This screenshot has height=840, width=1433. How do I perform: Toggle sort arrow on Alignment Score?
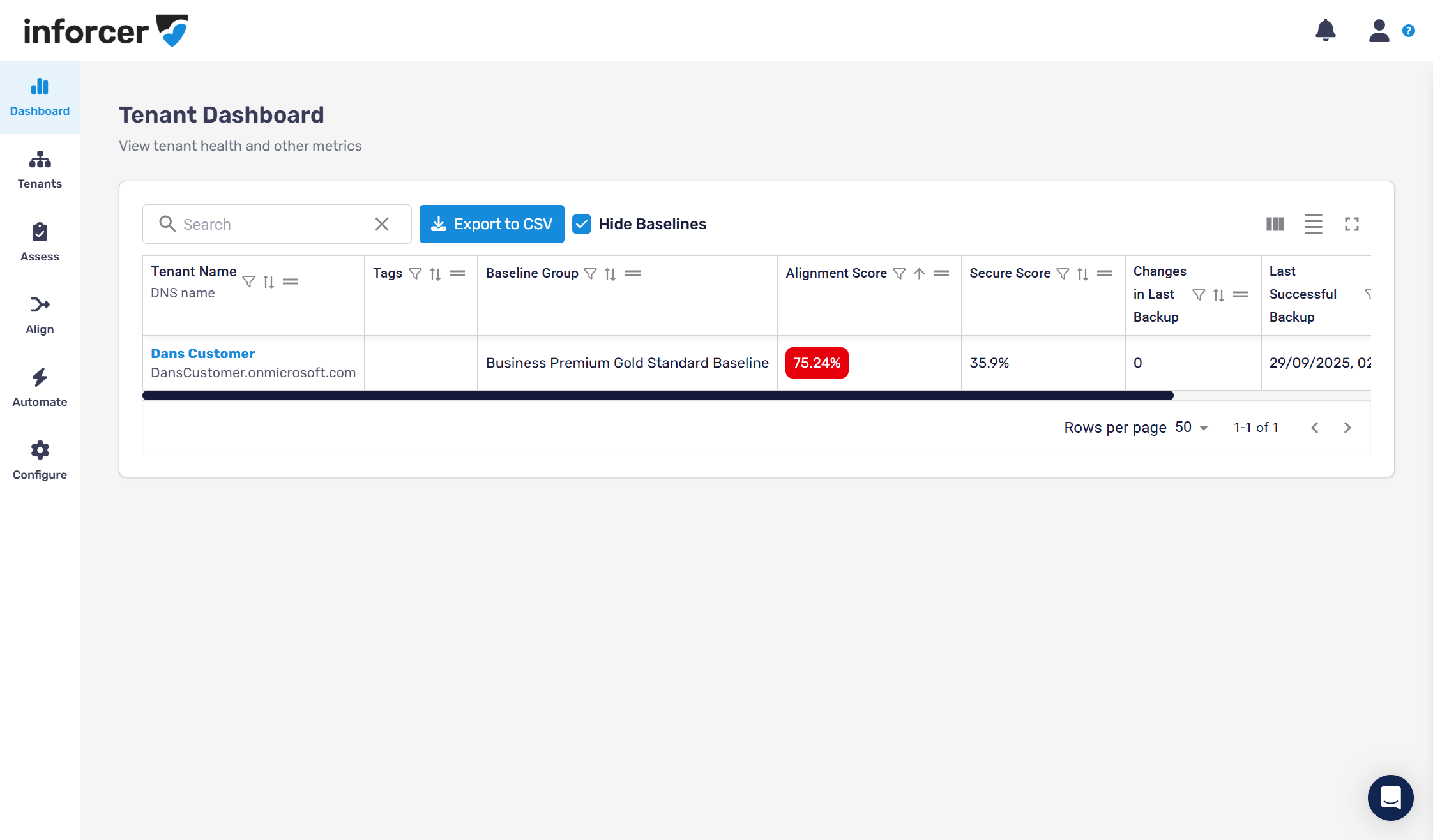click(x=919, y=274)
